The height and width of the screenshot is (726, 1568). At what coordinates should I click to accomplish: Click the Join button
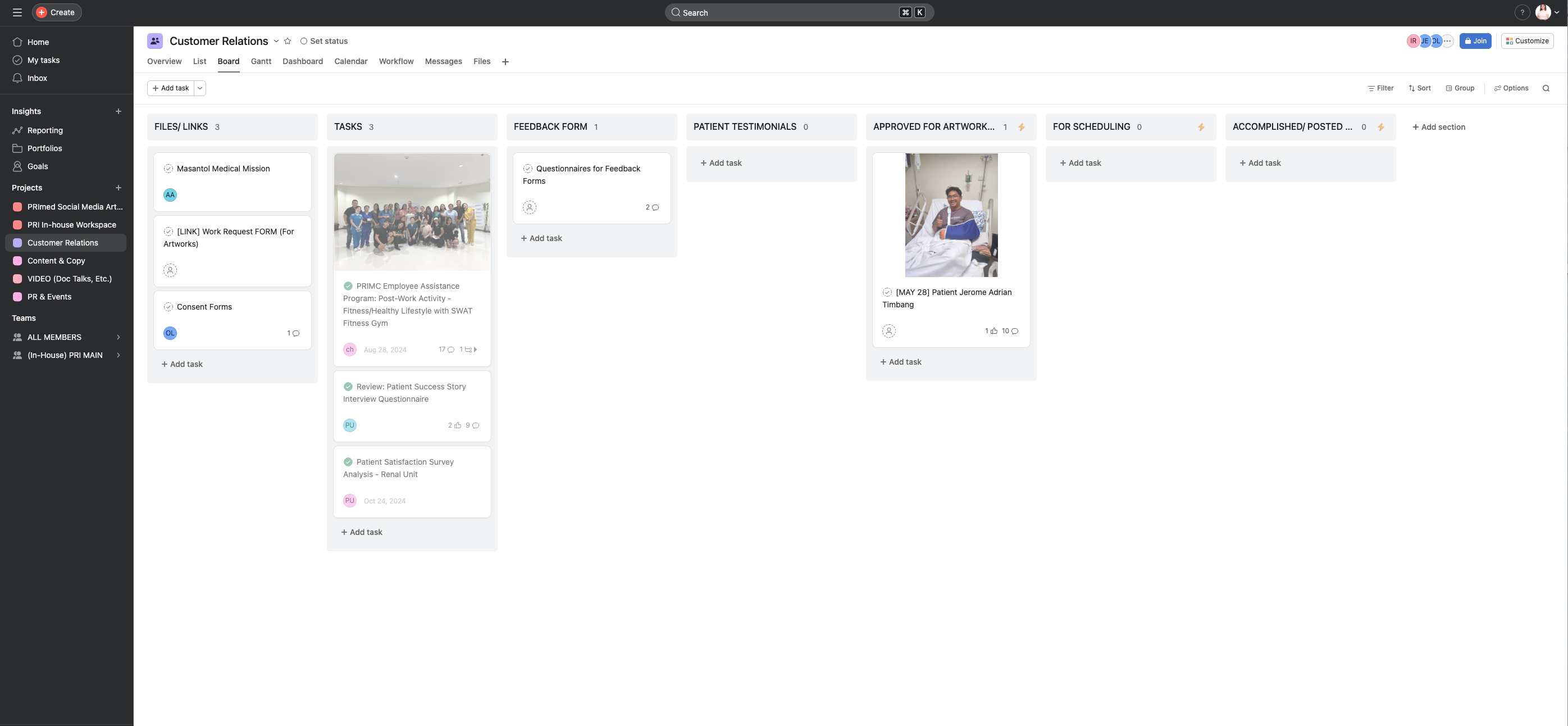point(1475,41)
